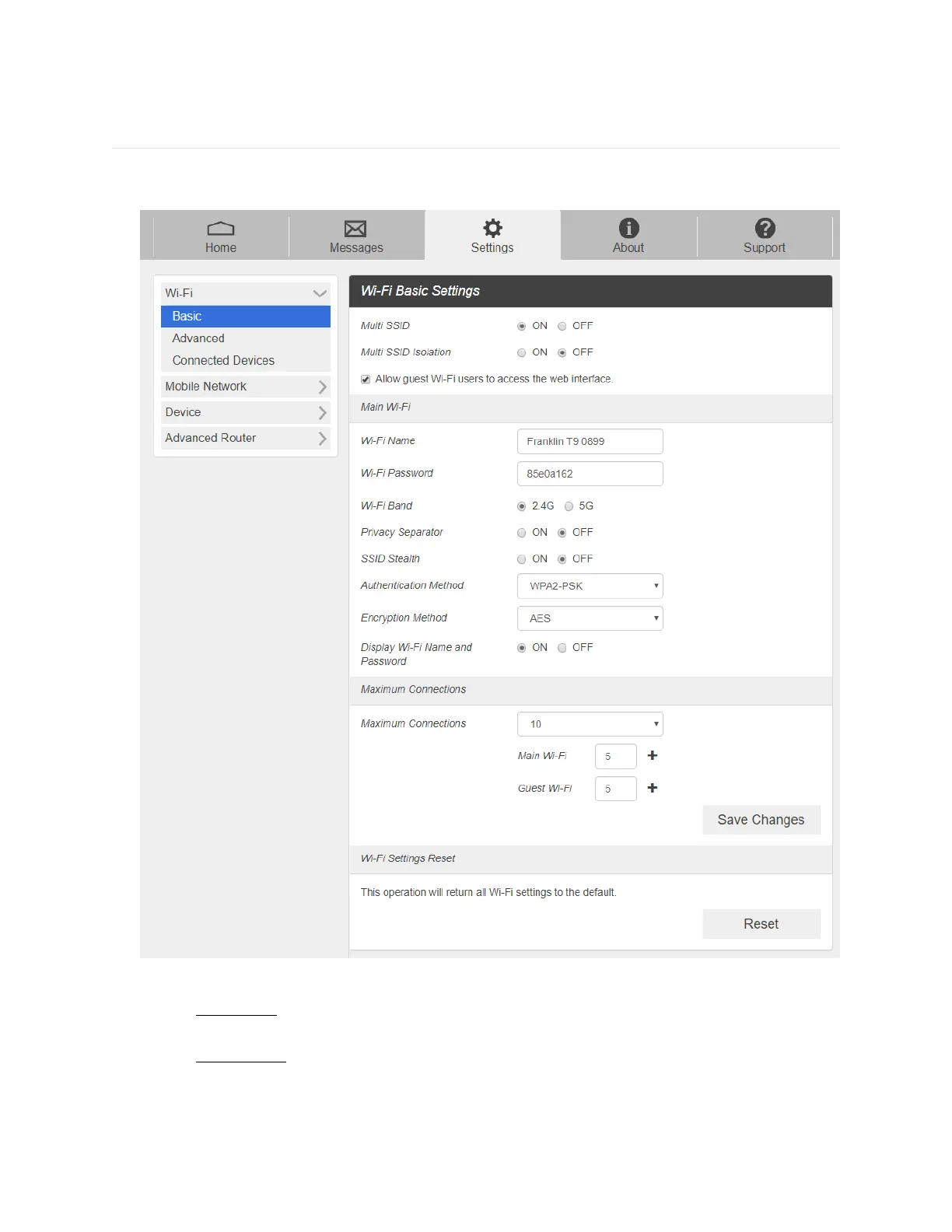Toggle guest Wi-Fi web interface access checkbox
952x1232 pixels.
pyautogui.click(x=366, y=379)
